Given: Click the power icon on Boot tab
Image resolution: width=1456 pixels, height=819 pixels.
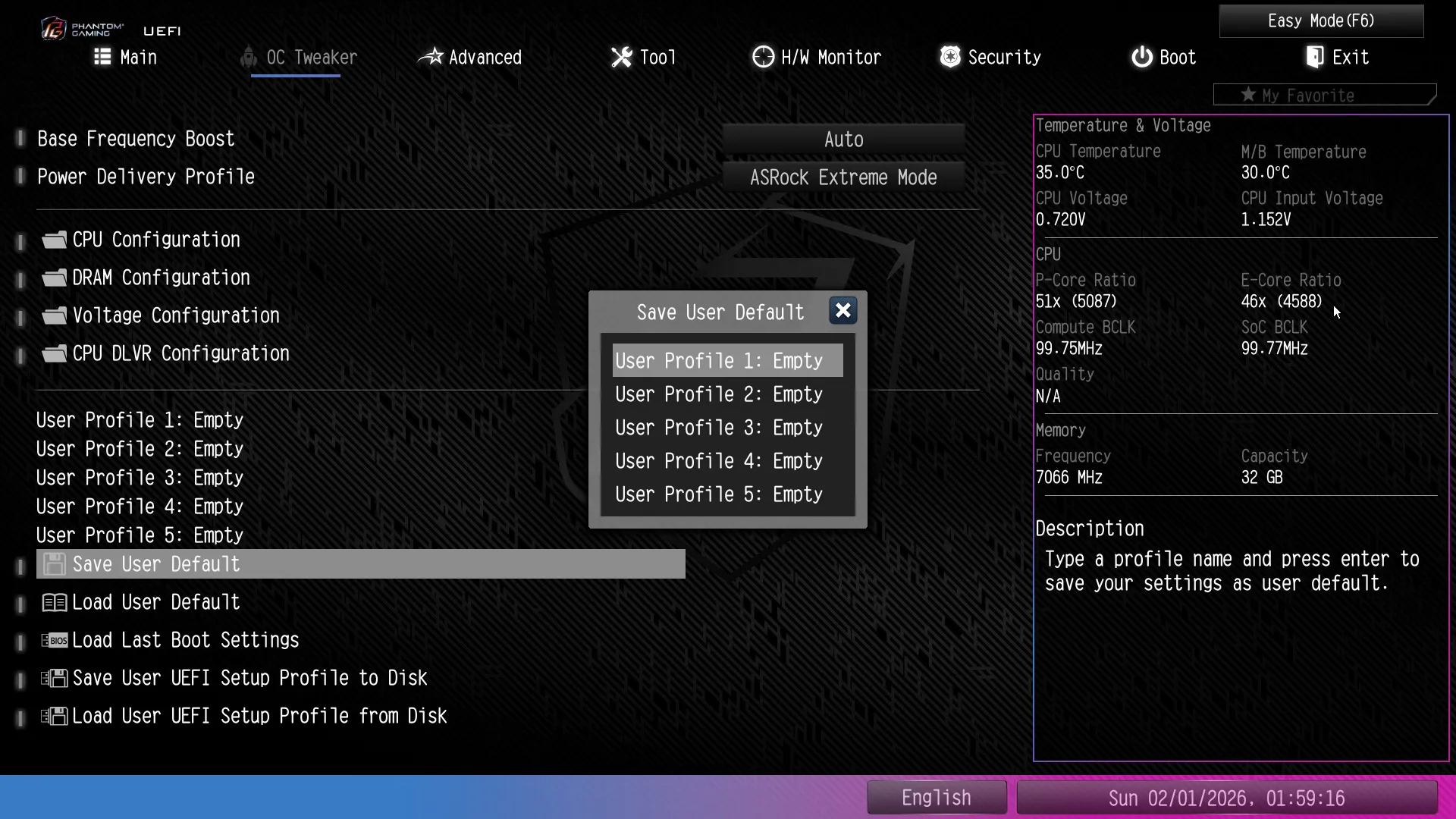Looking at the screenshot, I should tap(1141, 57).
